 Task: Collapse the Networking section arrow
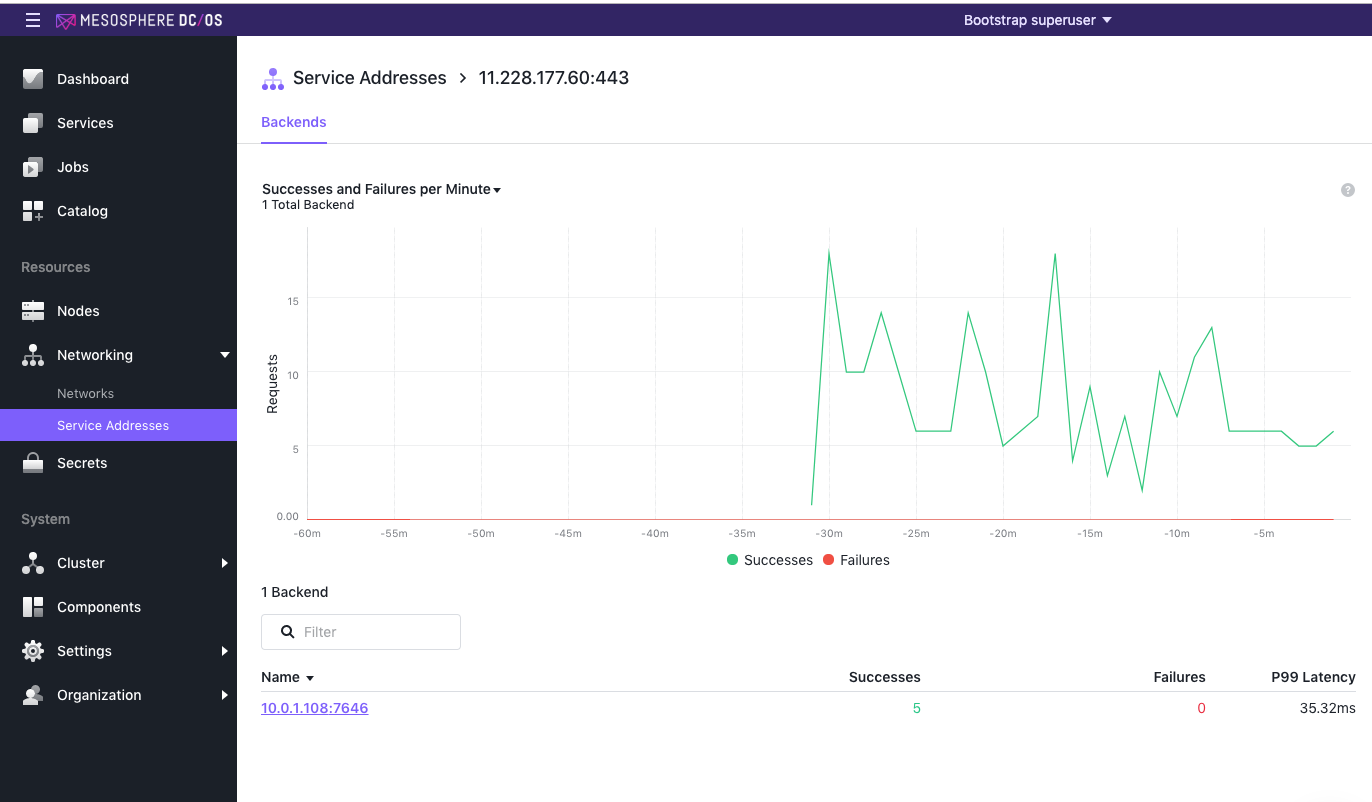point(224,355)
